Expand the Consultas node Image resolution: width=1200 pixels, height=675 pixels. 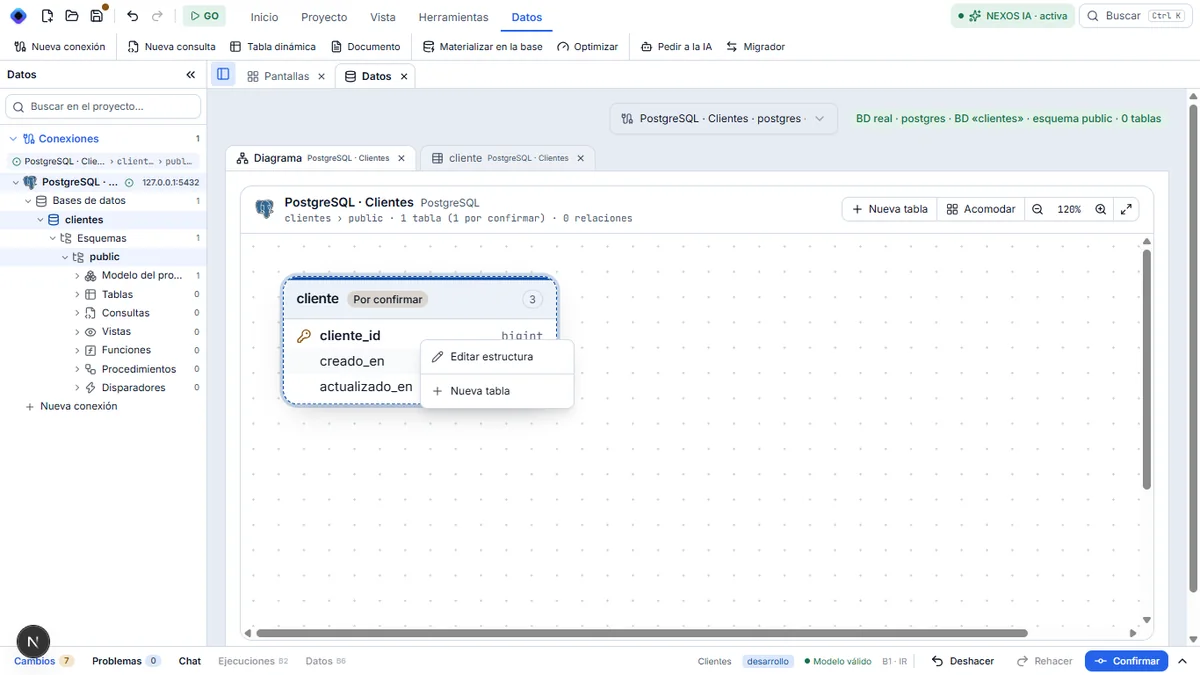[x=77, y=313]
